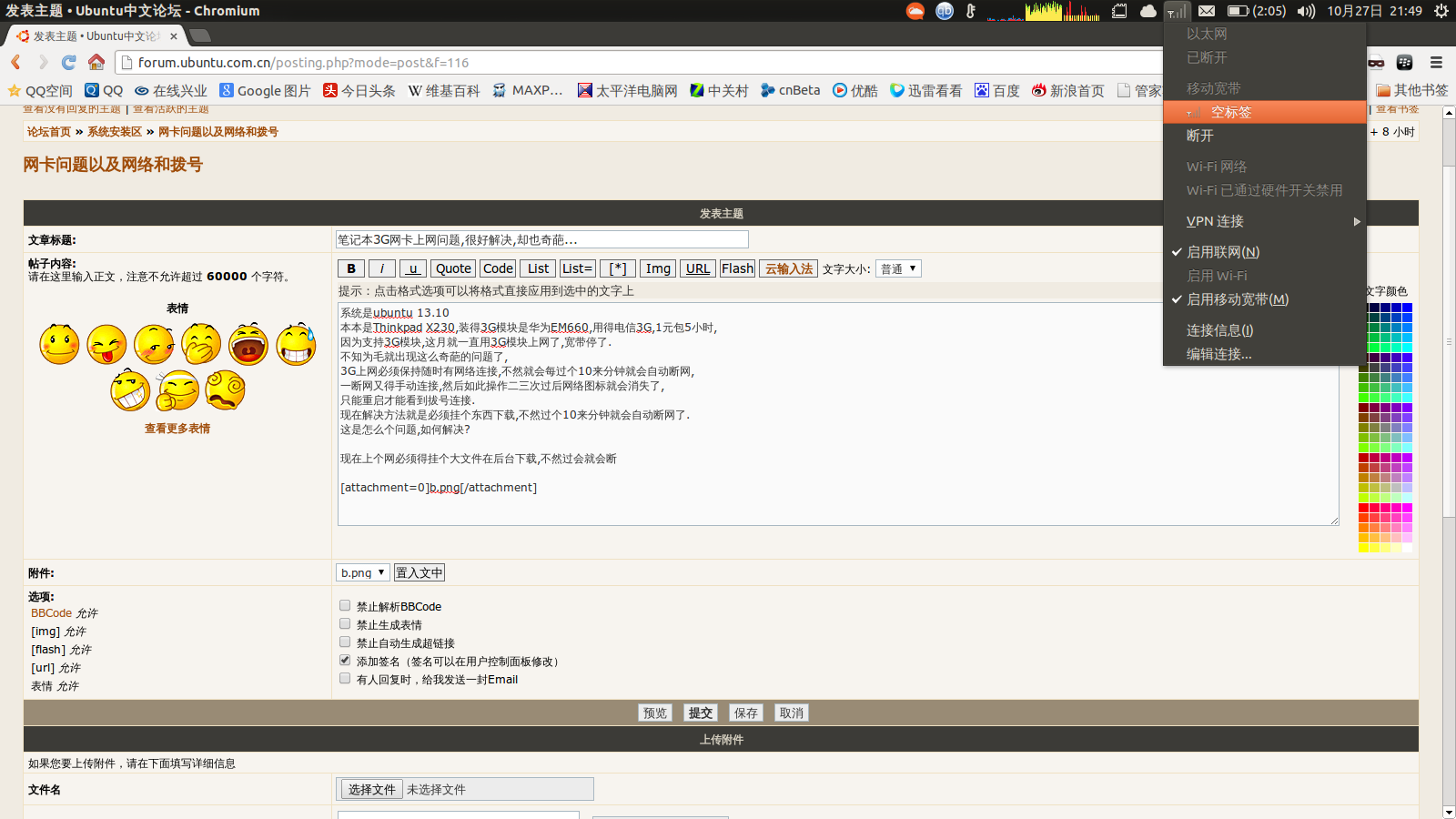Toggle 启用移动宽带 in network menu
The image size is (1456, 819).
coord(1265,299)
